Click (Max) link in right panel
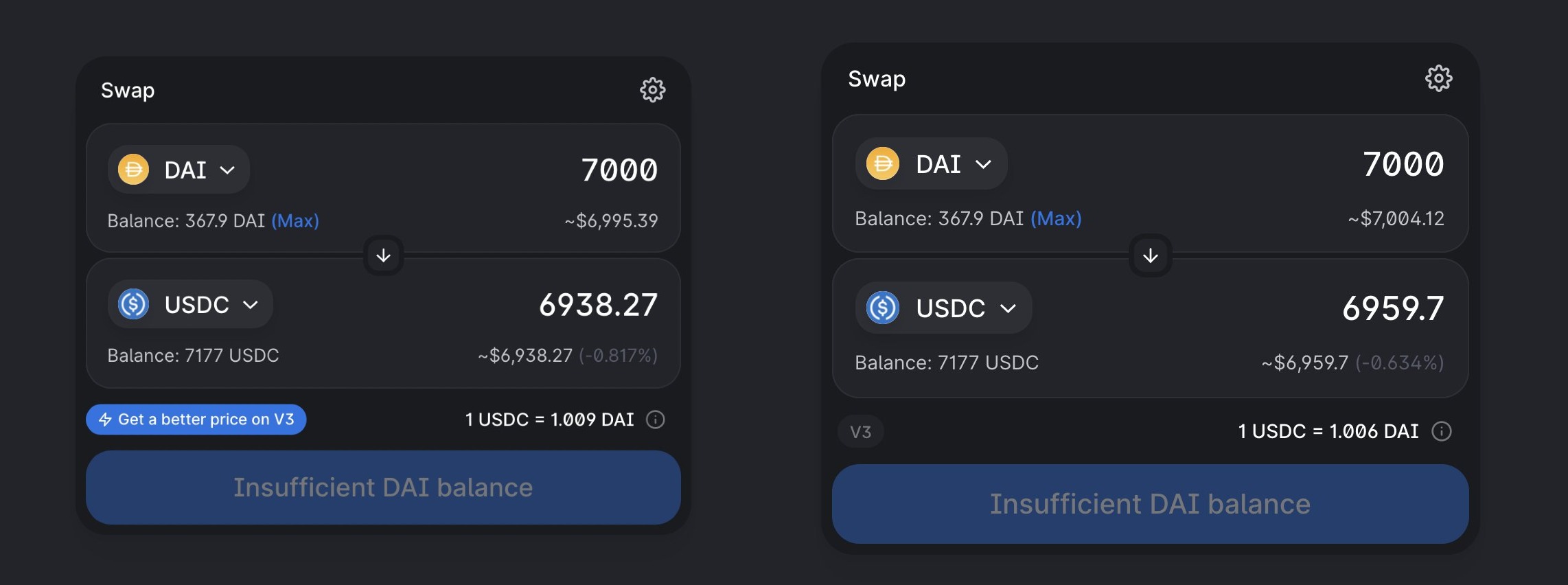 click(x=1056, y=218)
